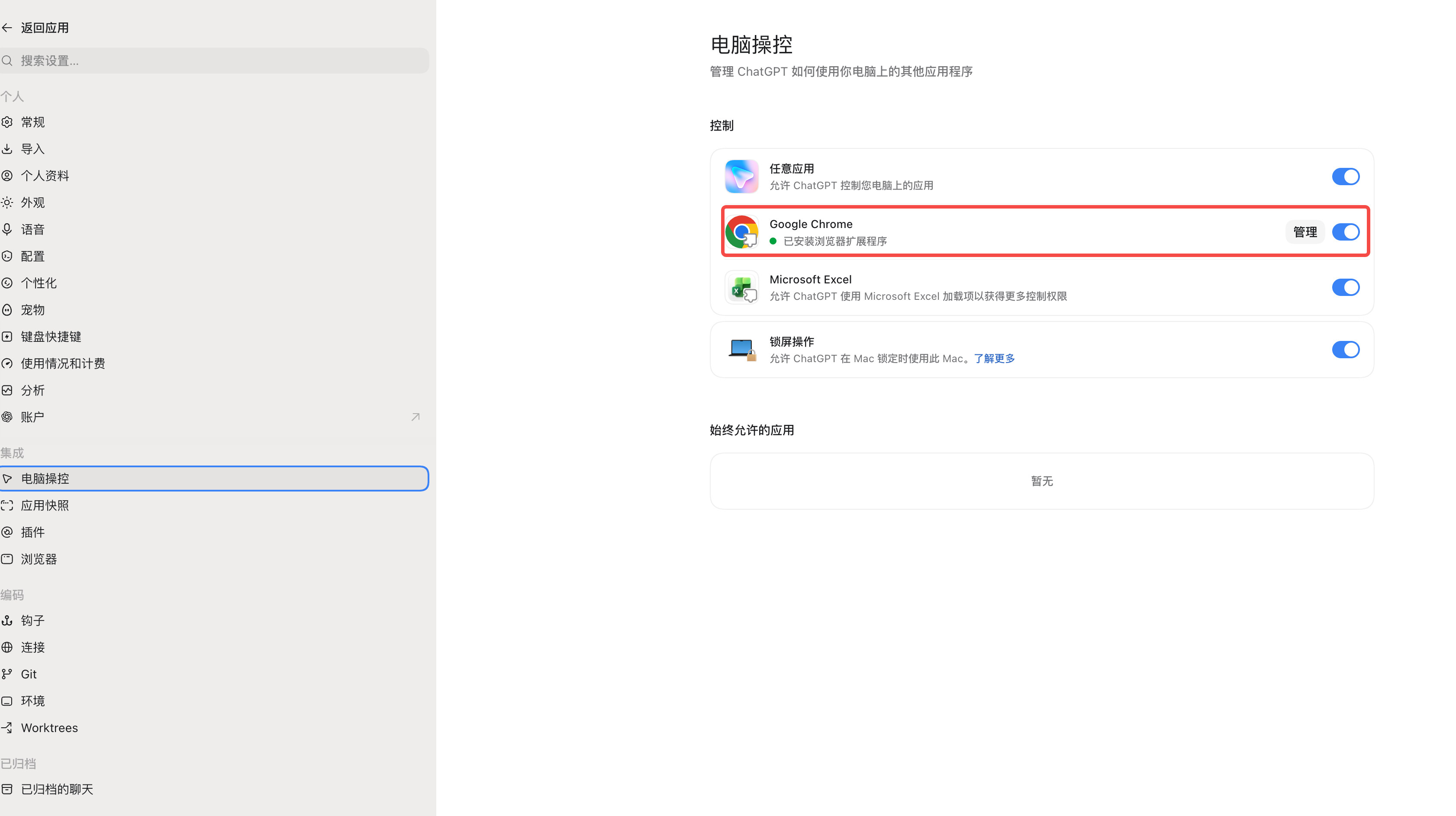
Task: Click the Google Chrome app icon
Action: pos(741,231)
